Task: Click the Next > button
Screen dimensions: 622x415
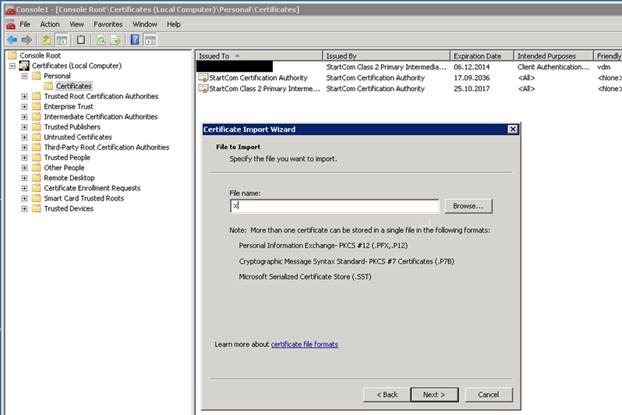Action: pos(433,394)
